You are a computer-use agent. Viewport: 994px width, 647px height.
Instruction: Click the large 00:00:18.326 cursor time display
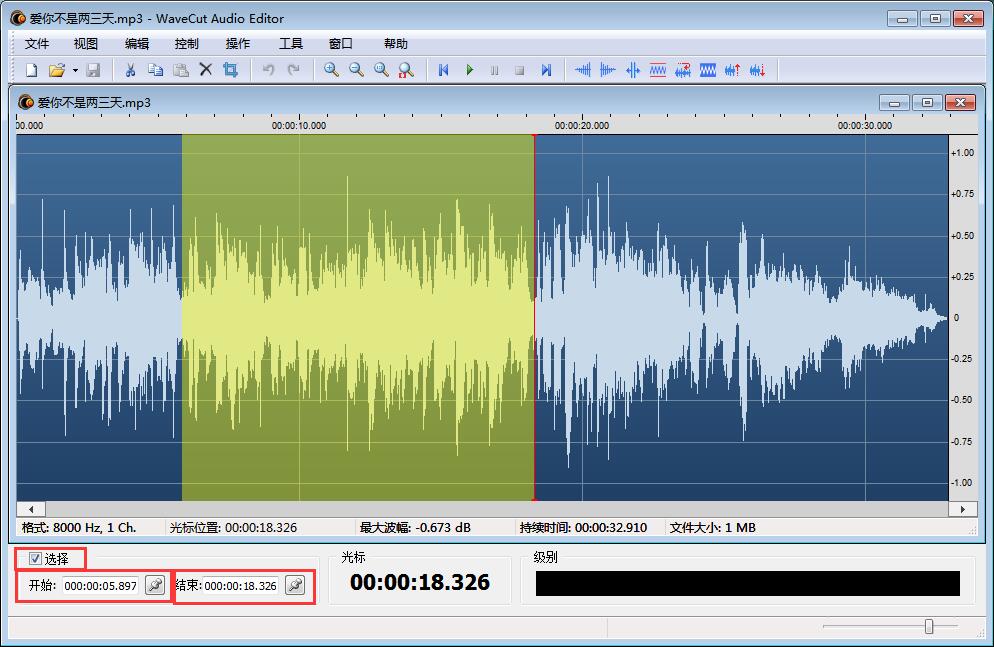(420, 582)
